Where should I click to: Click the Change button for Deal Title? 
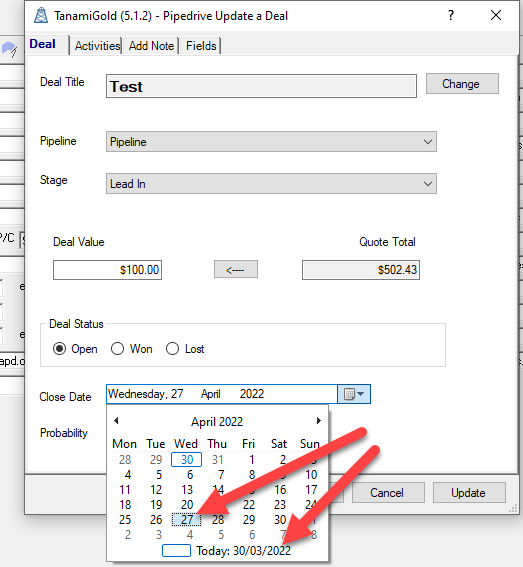(x=462, y=84)
